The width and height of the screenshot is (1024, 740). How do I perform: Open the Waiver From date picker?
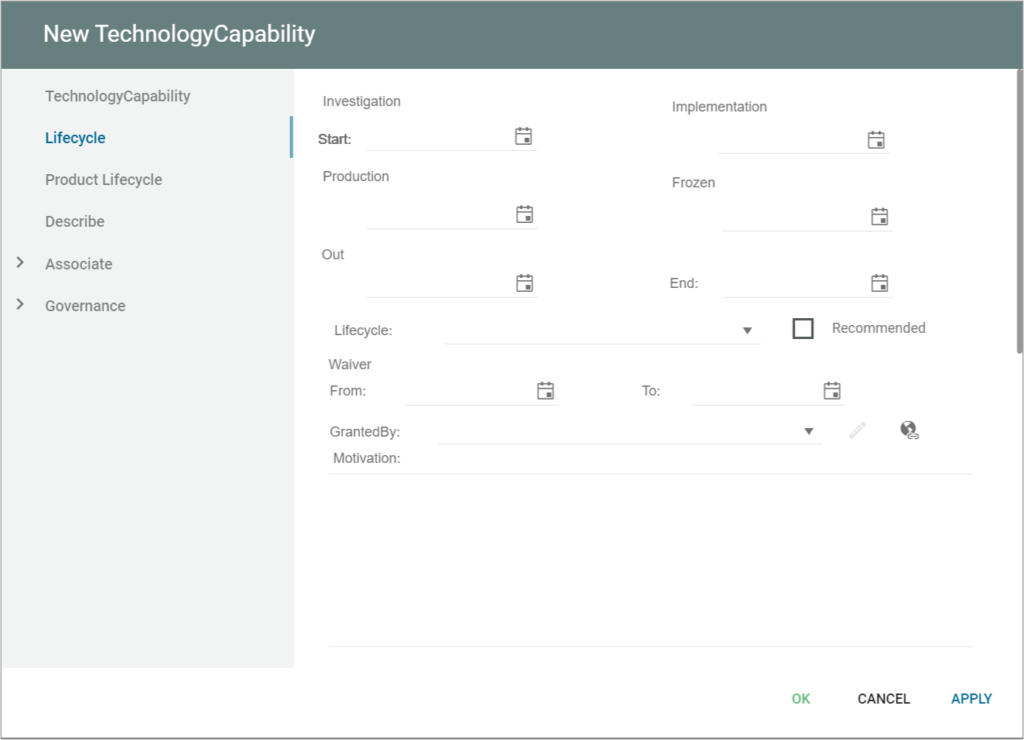pos(546,390)
